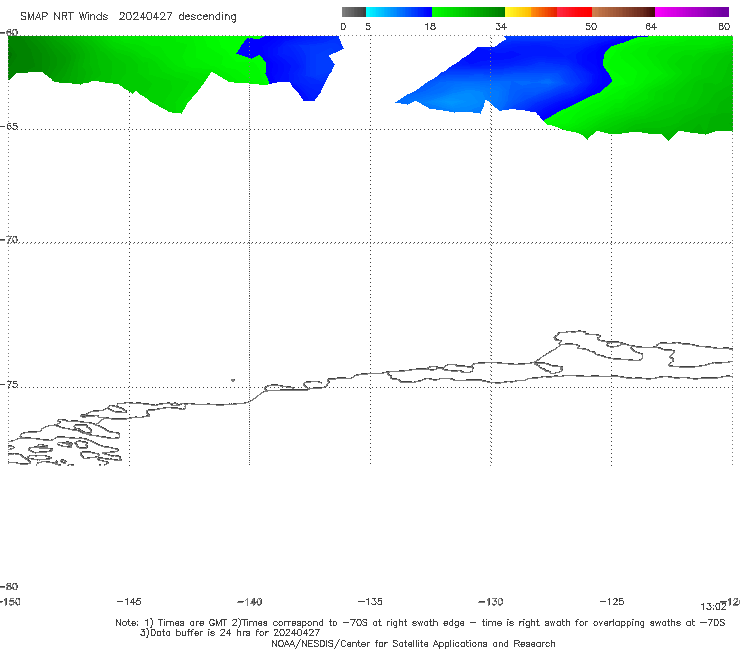Click the color scale label '34'
Image resolution: width=740 pixels, height=650 pixels.
click(x=501, y=26)
